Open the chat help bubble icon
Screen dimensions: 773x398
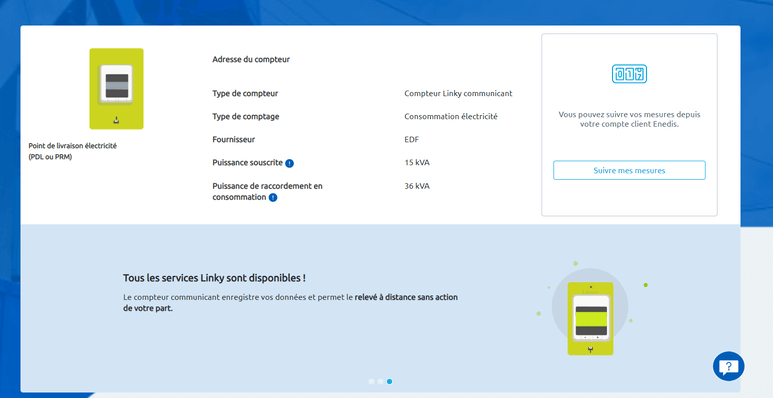(728, 366)
